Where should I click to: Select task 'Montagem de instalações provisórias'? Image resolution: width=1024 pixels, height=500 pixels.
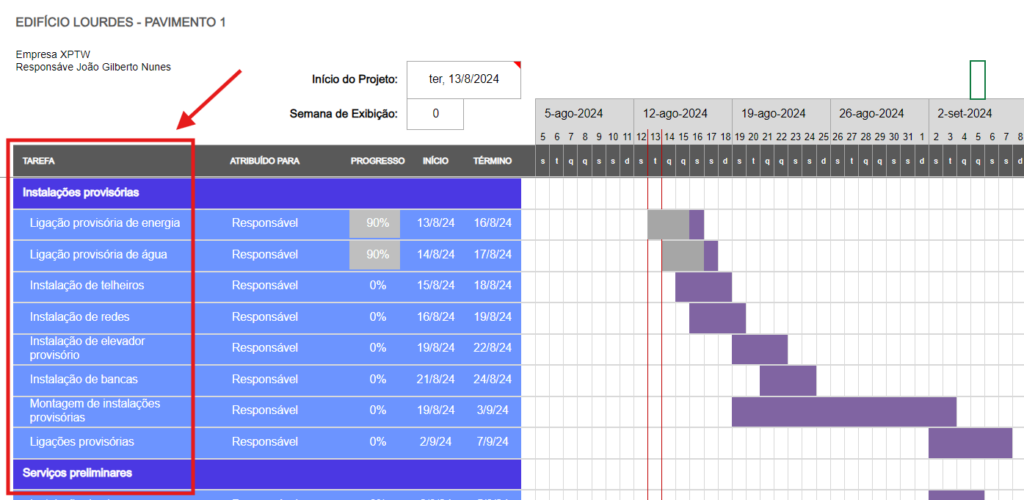point(95,411)
